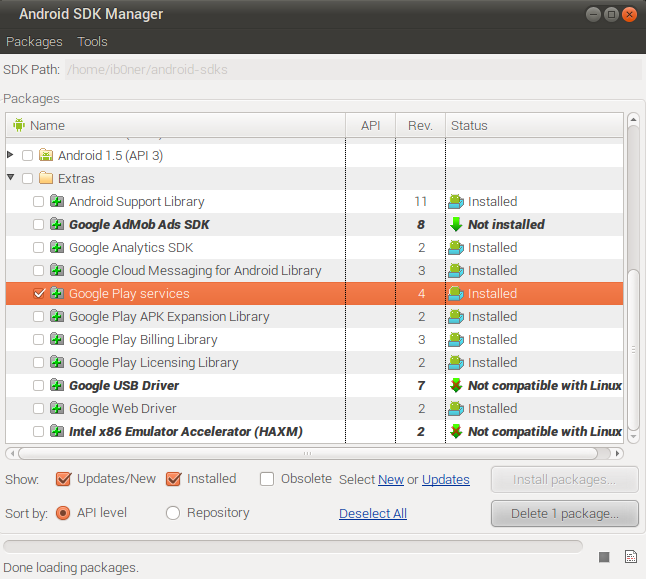Click the horizontal scrollbar left arrow
This screenshot has width=646, height=579.
click(x=12, y=453)
